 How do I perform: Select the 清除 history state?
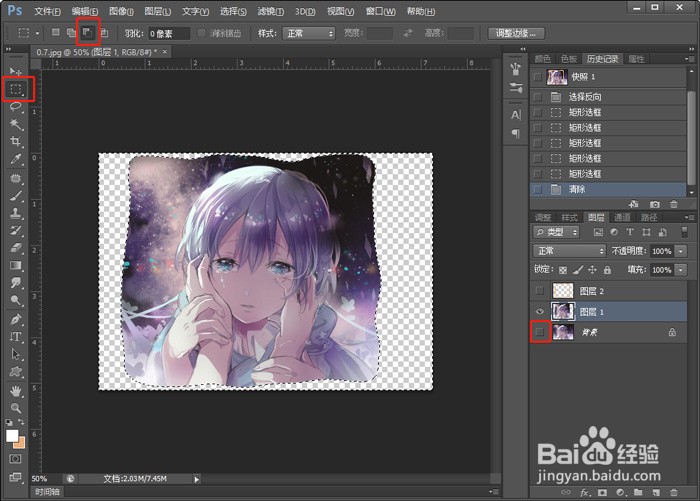[x=608, y=189]
